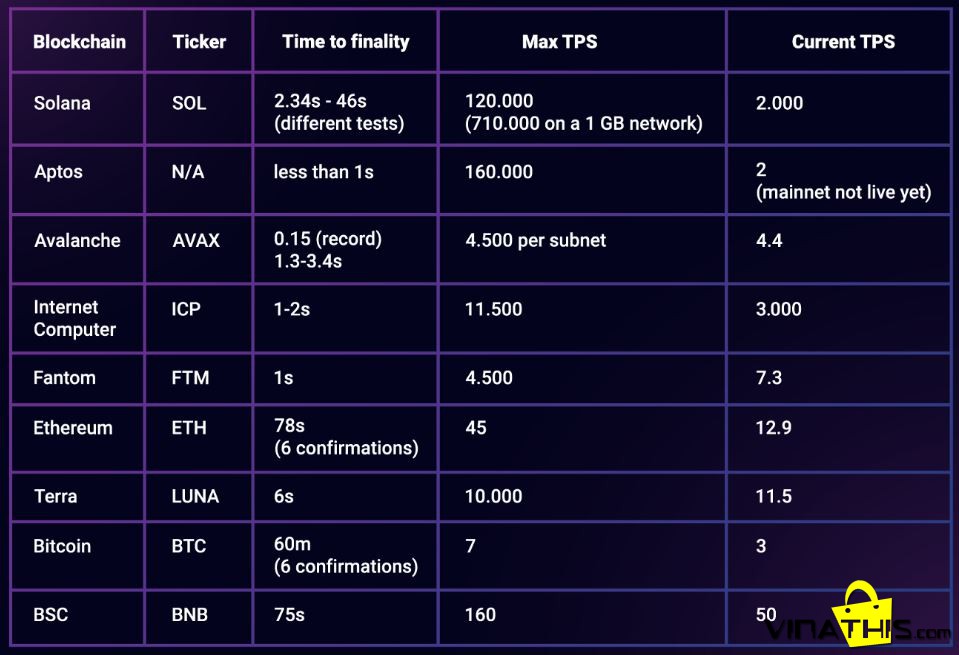
Task: Click Ethereum's 78s finality cell
Action: pyautogui.click(x=346, y=437)
